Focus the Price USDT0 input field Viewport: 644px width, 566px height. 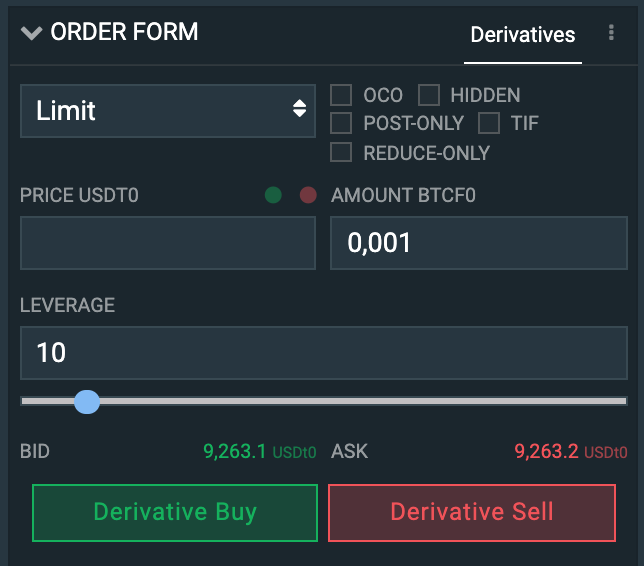(168, 243)
